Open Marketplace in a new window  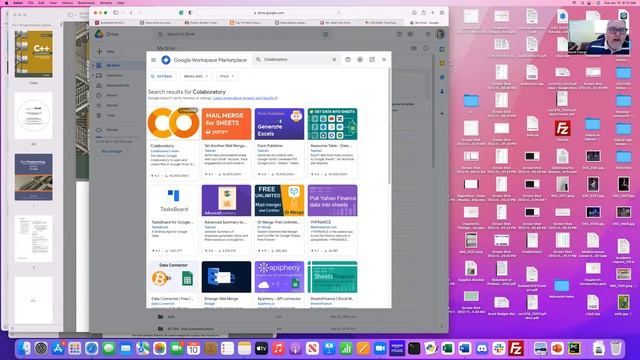tap(372, 60)
